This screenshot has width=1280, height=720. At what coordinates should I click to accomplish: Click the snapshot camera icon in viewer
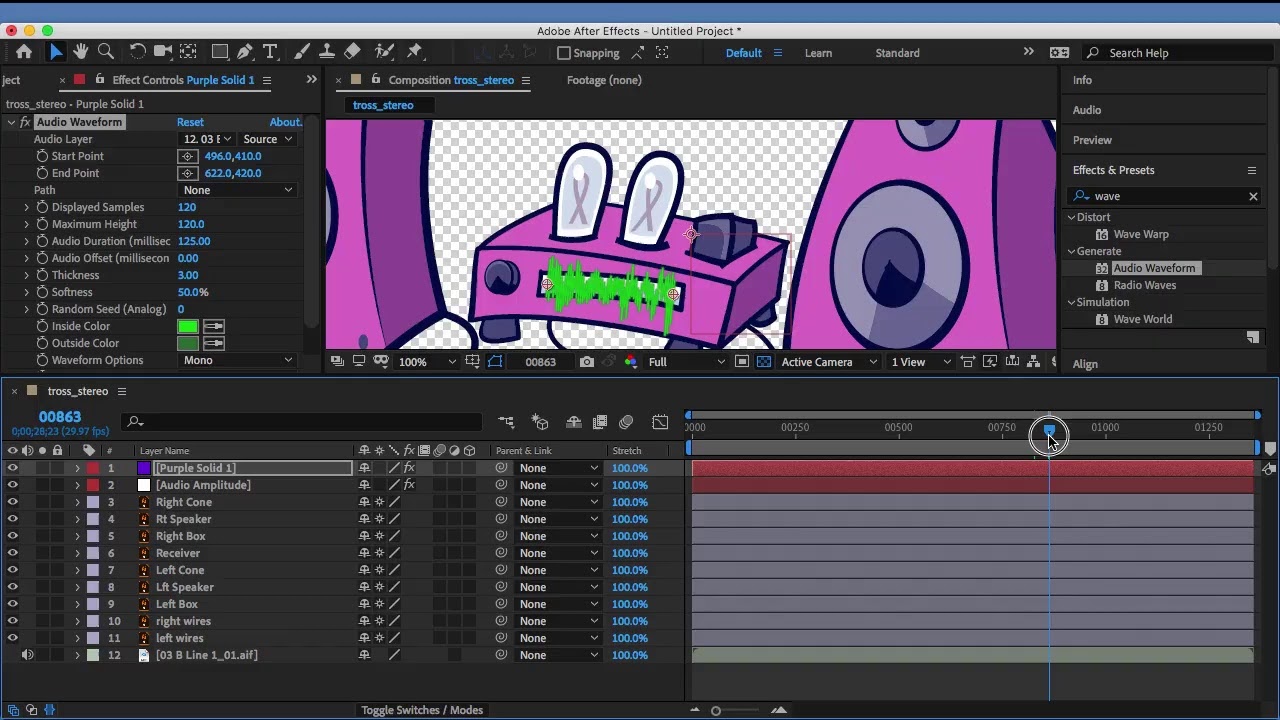(x=587, y=362)
